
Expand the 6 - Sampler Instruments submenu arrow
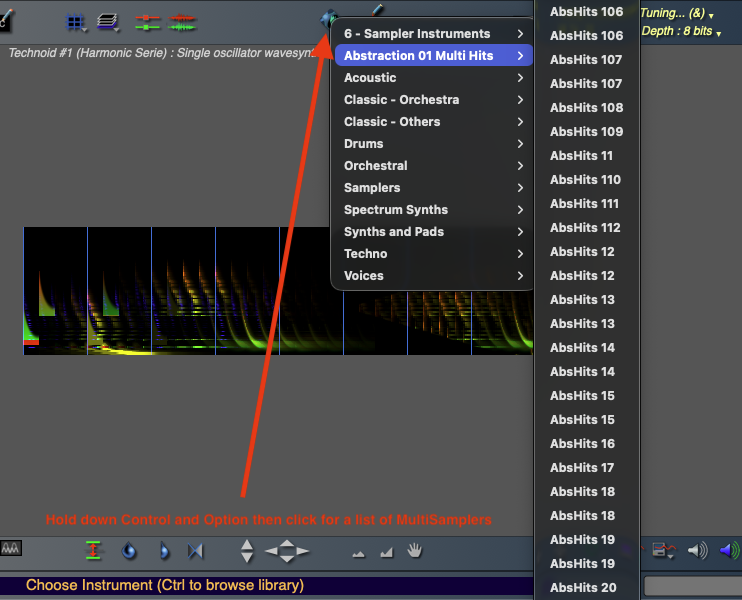[x=520, y=34]
